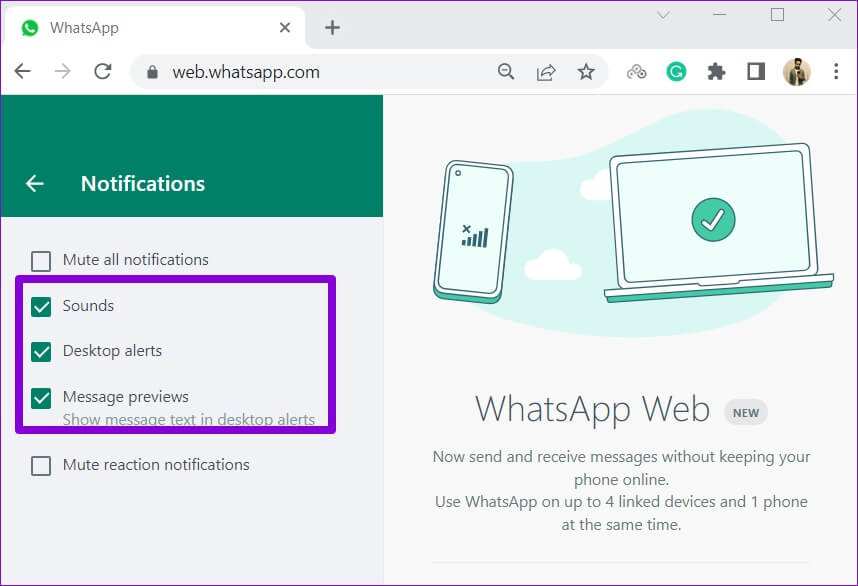Go back from the Notifications panel
The height and width of the screenshot is (586, 858).
[34, 183]
